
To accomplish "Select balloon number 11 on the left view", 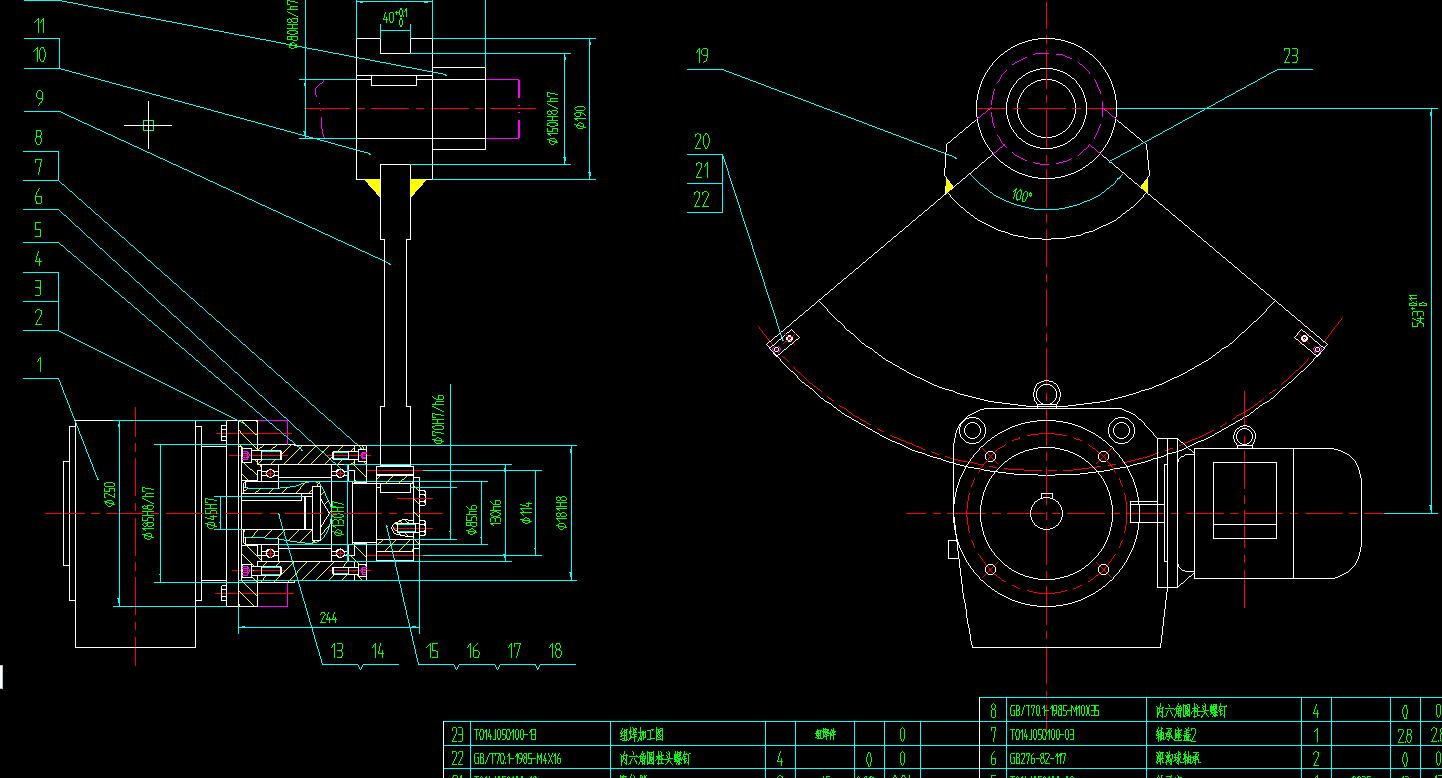I will tap(39, 26).
